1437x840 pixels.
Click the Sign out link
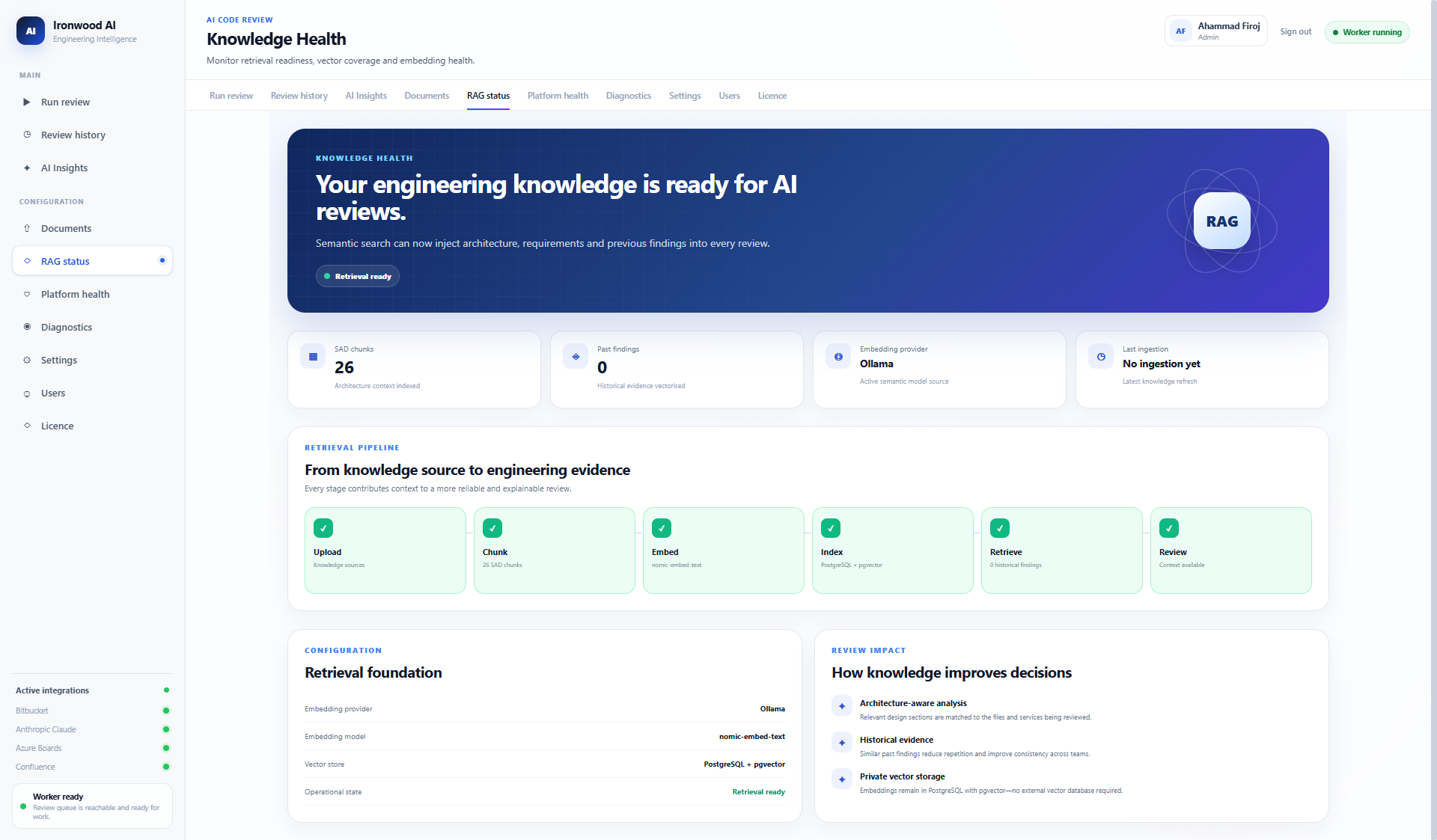pyautogui.click(x=1296, y=32)
